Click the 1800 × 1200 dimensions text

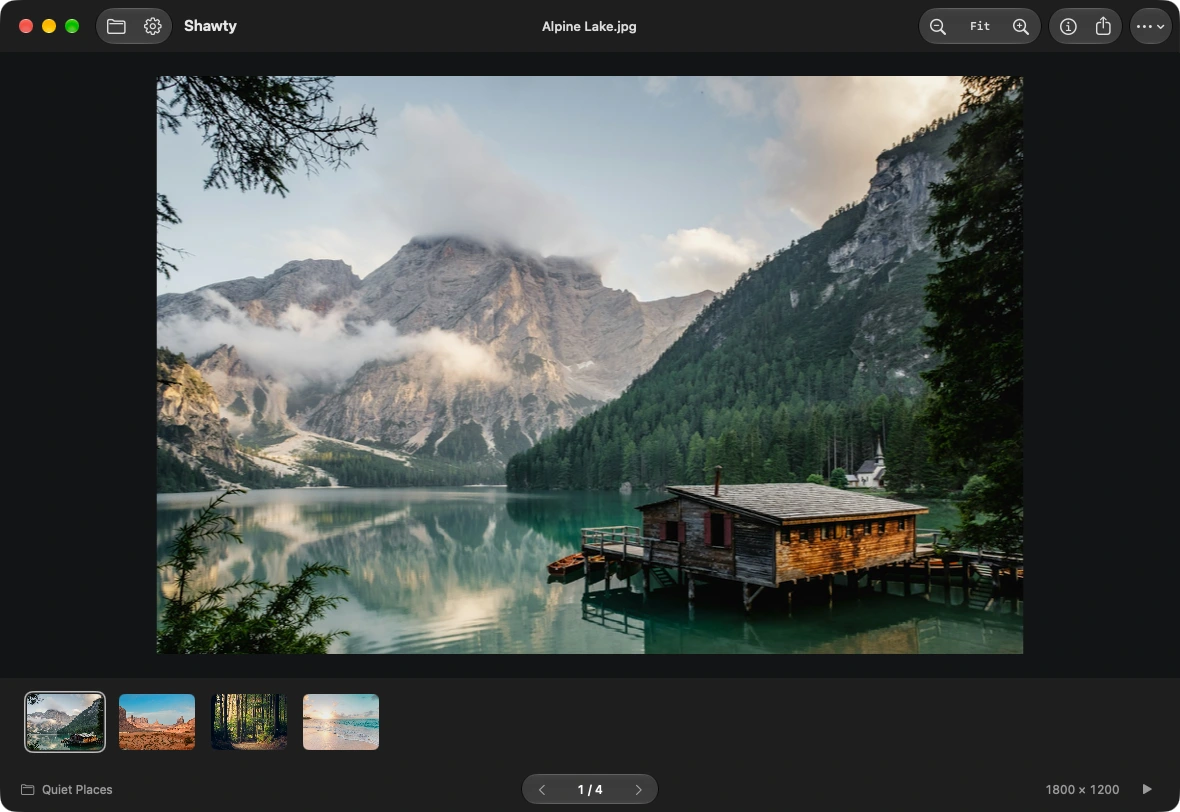(x=1082, y=789)
